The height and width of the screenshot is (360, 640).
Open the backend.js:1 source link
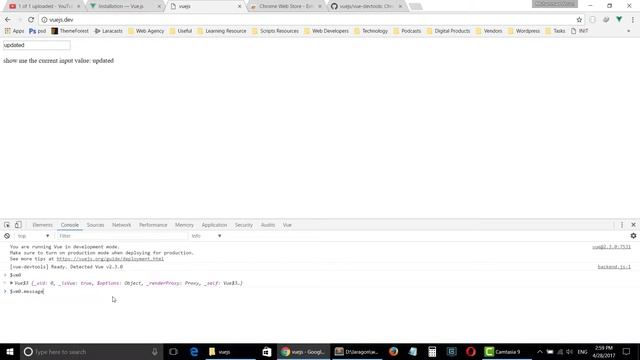(x=614, y=267)
